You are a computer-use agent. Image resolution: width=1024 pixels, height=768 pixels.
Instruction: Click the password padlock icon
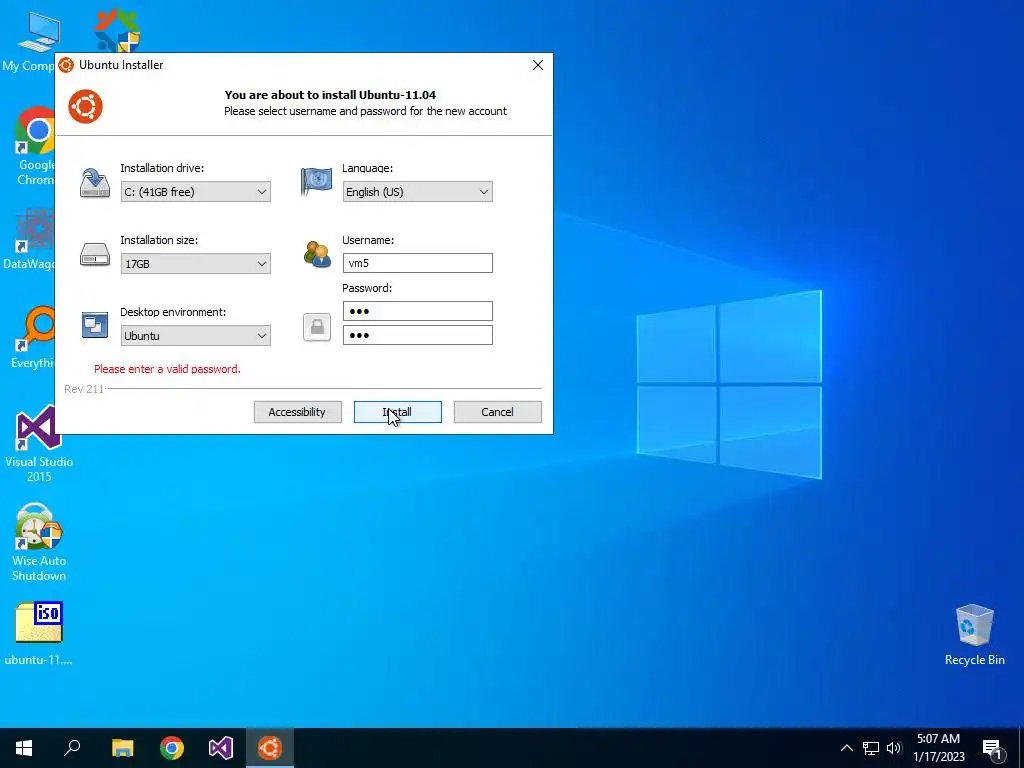[x=317, y=327]
